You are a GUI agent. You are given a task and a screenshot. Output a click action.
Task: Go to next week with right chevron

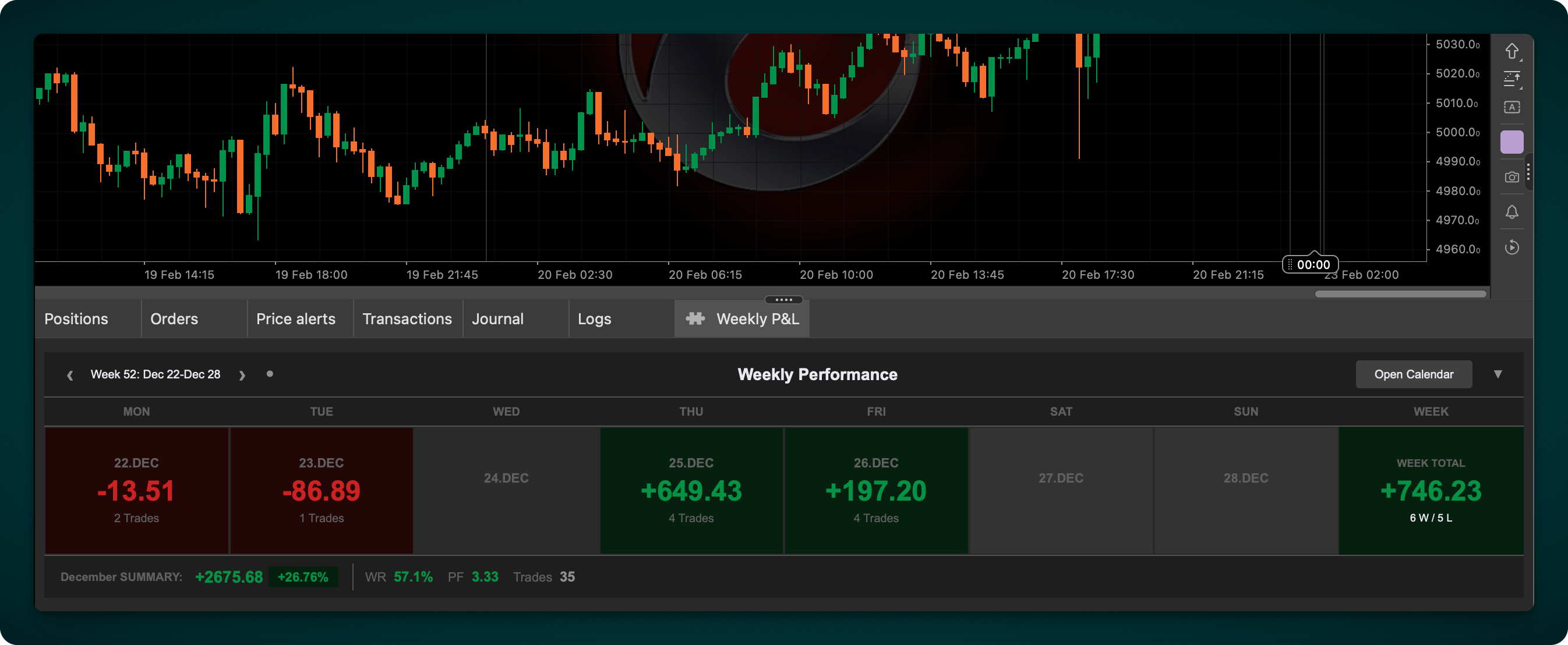242,375
